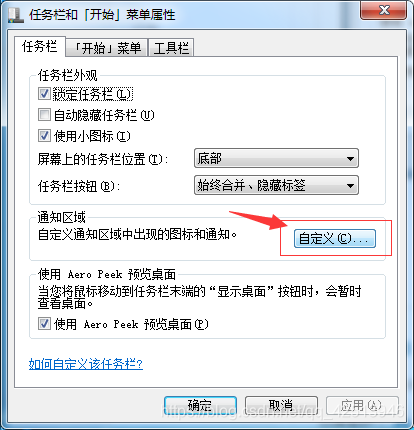The height and width of the screenshot is (430, 414).
Task: Uncheck the 锁定任务栏 checkbox
Action: [x=44, y=94]
